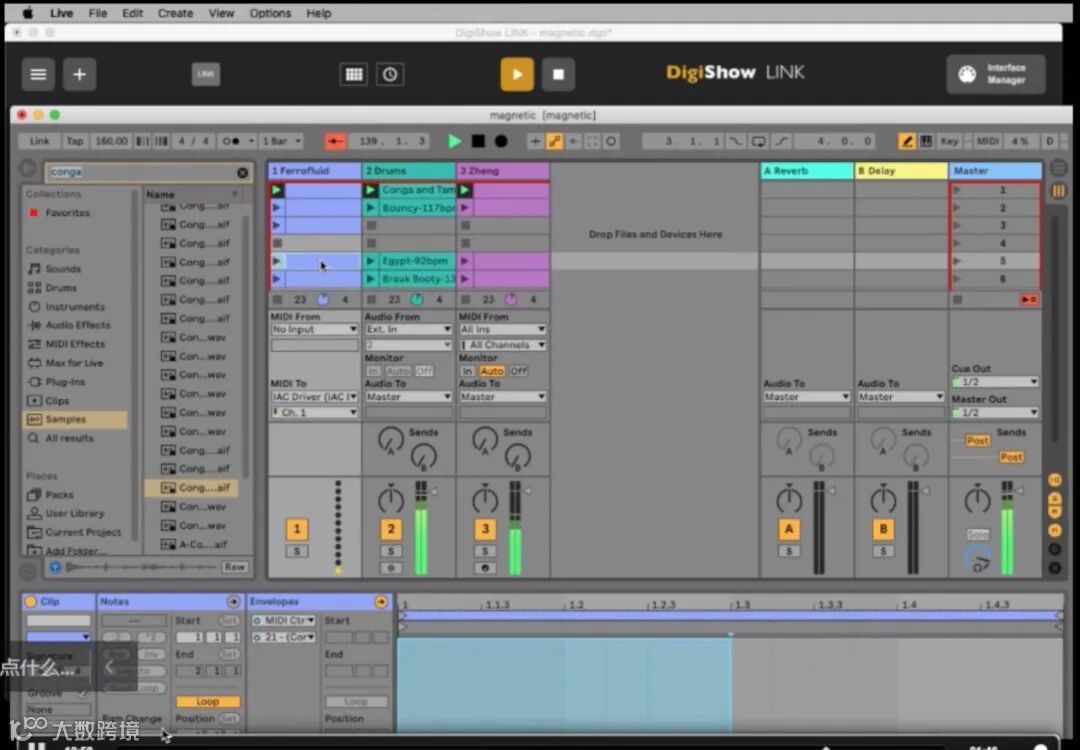Open the Cue Out 1/2 dropdown

tap(995, 382)
